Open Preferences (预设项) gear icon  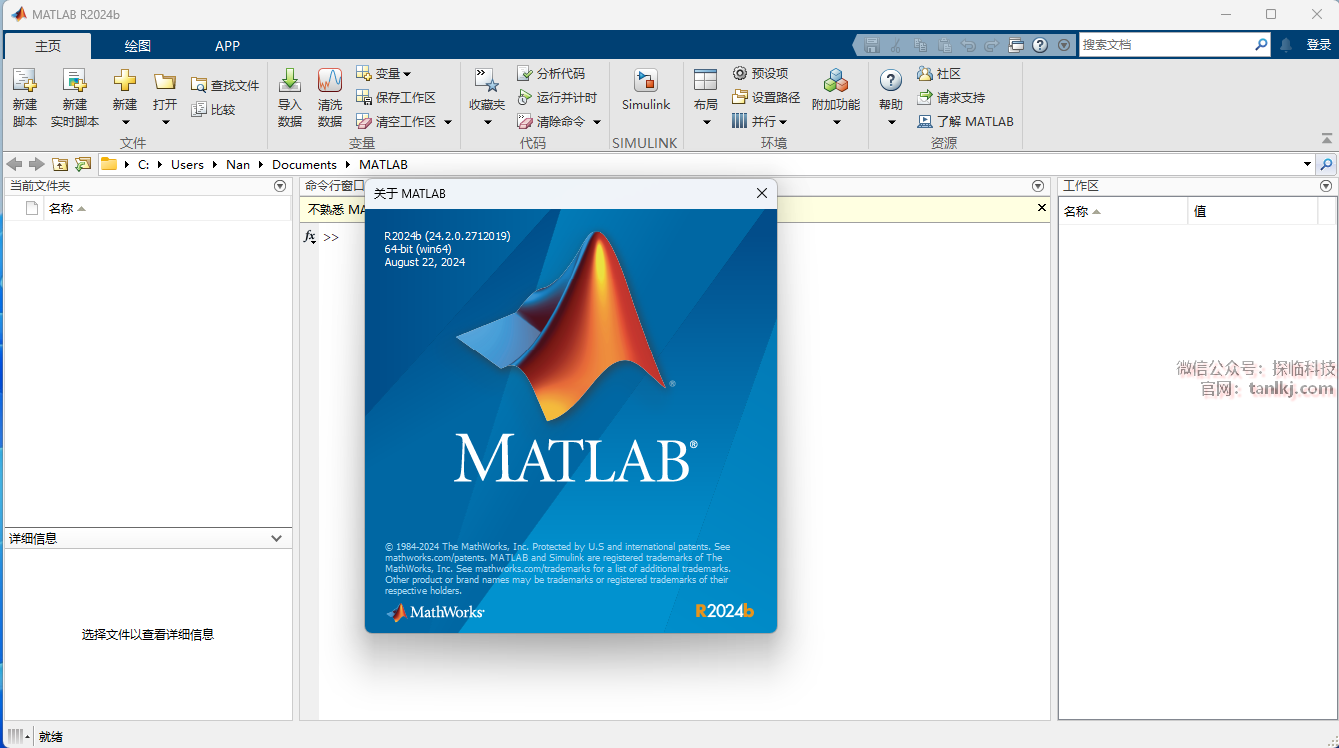pyautogui.click(x=740, y=74)
